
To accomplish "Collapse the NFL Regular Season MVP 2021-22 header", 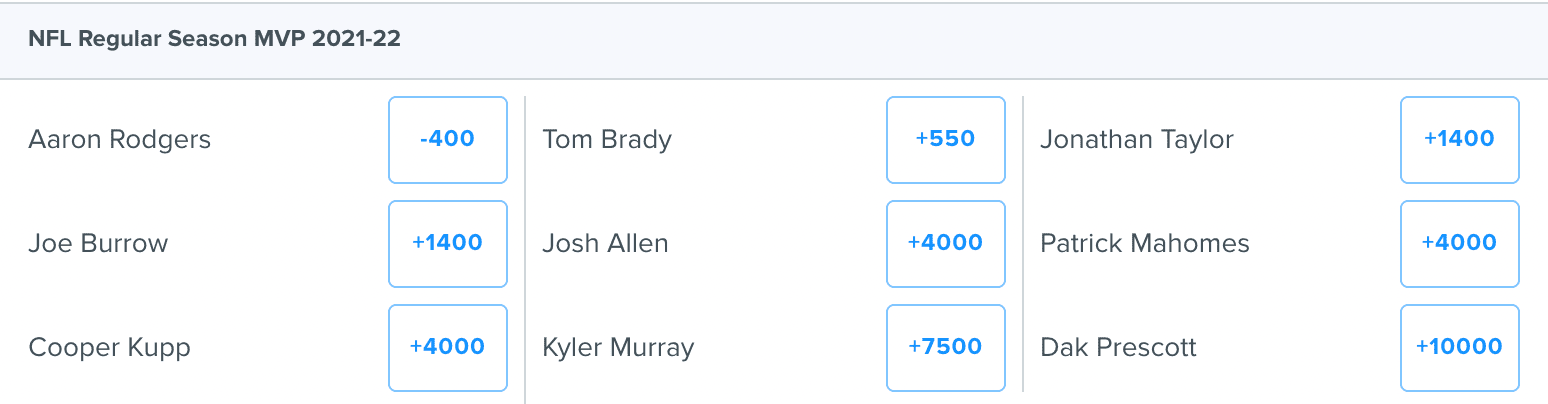I will (x=774, y=41).
